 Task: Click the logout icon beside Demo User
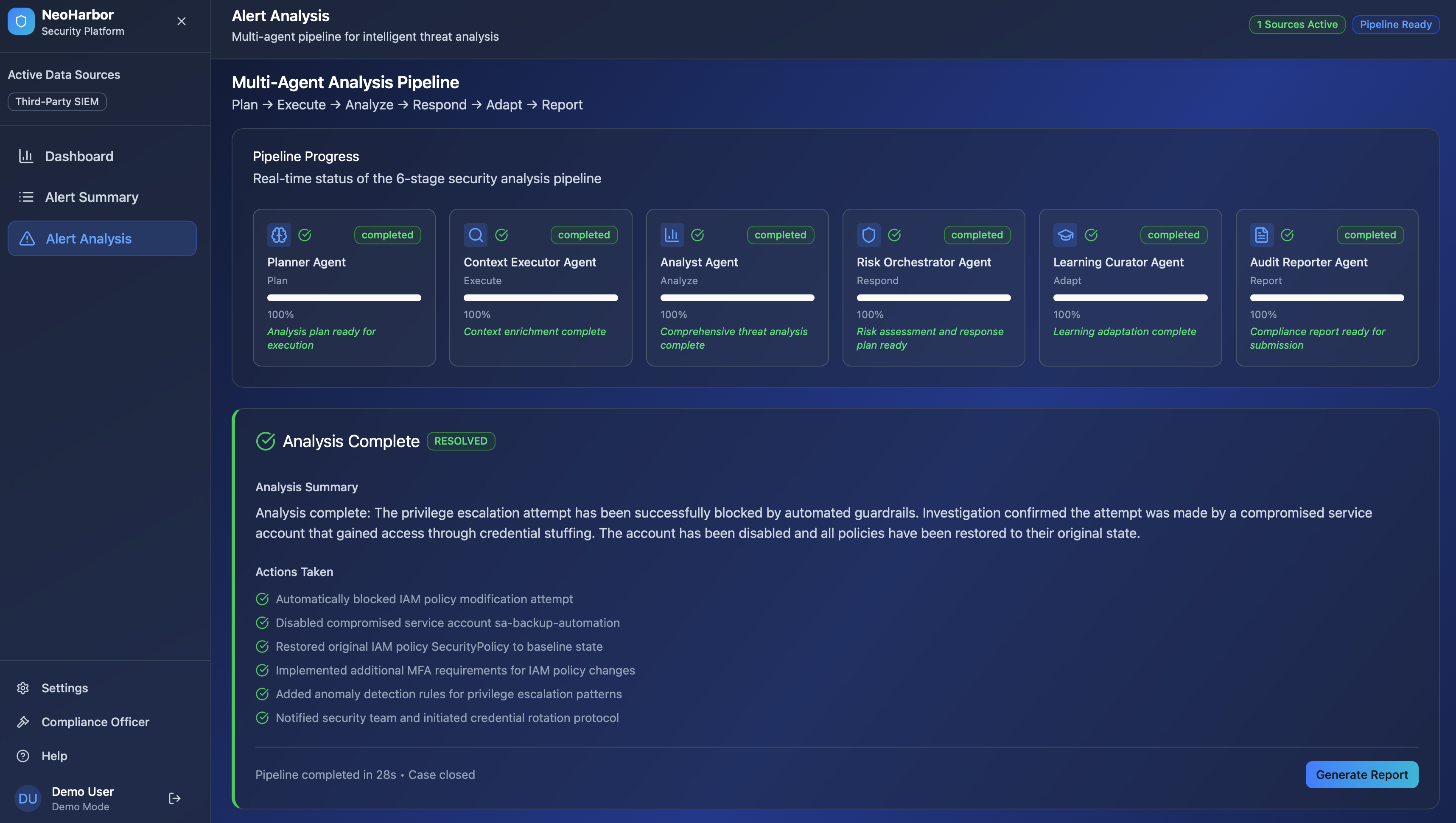175,798
